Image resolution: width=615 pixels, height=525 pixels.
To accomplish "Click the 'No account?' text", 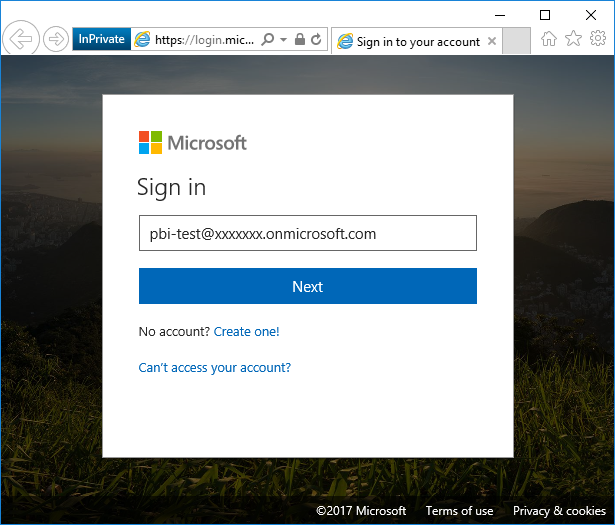I will click(x=175, y=332).
